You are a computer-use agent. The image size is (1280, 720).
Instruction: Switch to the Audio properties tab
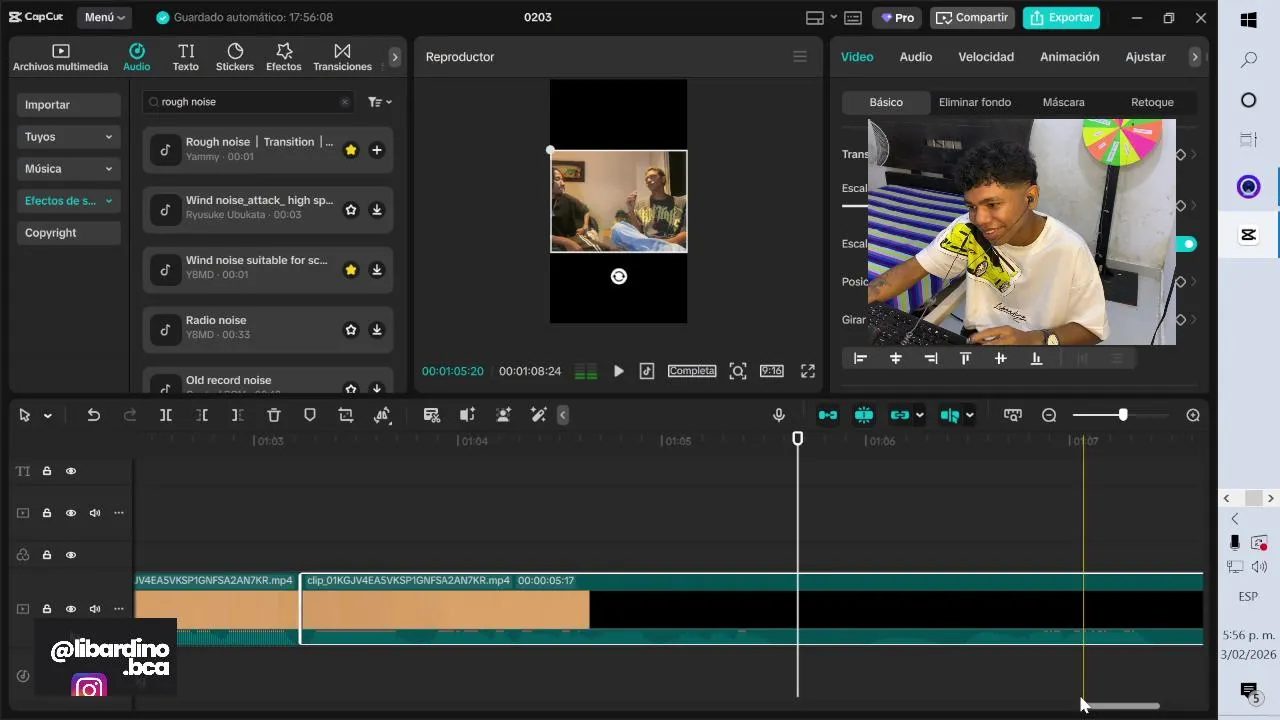pyautogui.click(x=916, y=57)
